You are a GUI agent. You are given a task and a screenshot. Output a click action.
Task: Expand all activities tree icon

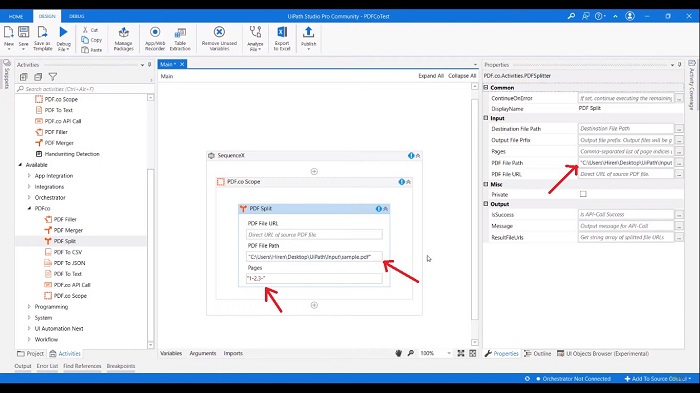[24, 77]
